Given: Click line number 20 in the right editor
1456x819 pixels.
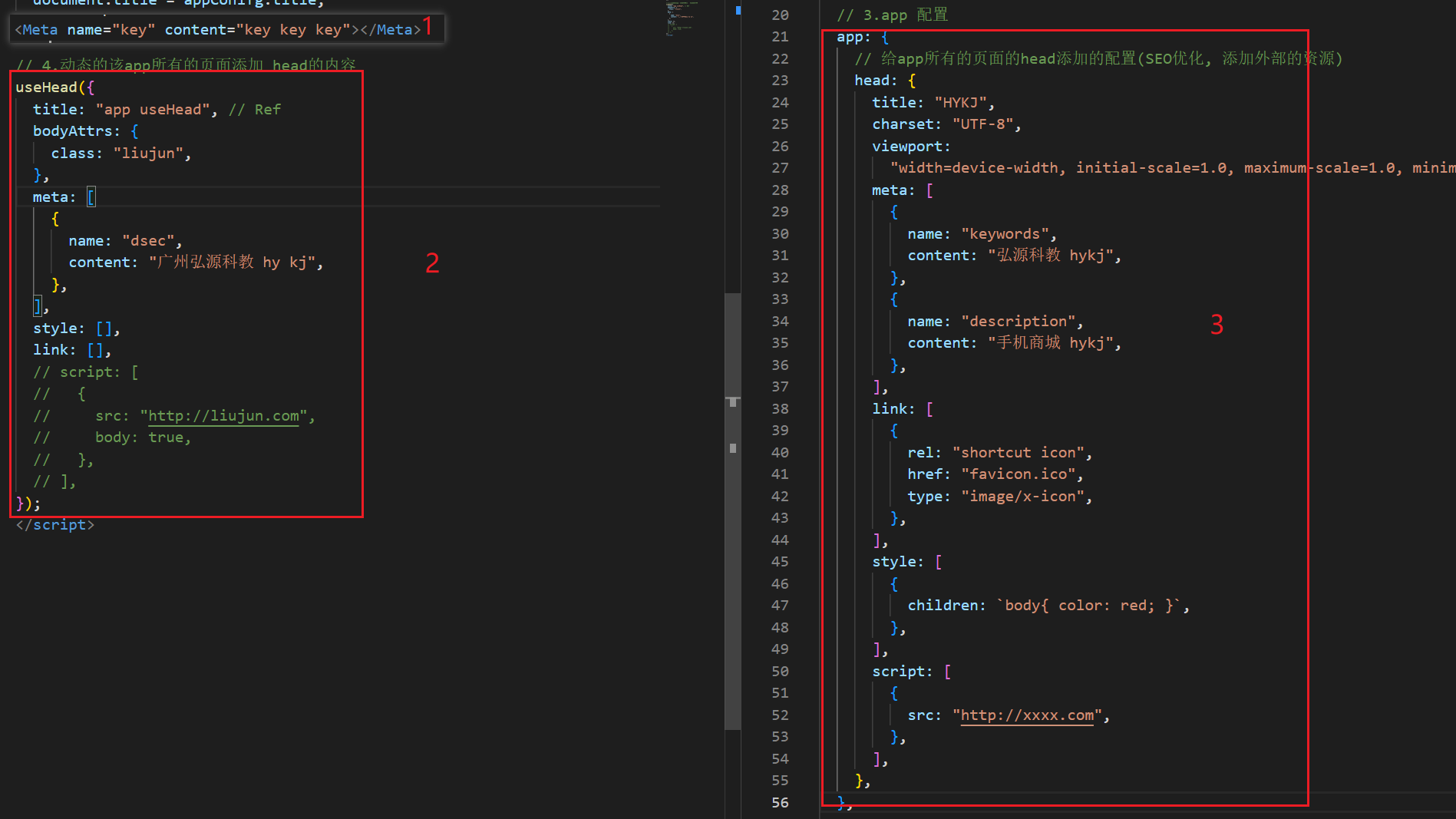Looking at the screenshot, I should pyautogui.click(x=780, y=15).
